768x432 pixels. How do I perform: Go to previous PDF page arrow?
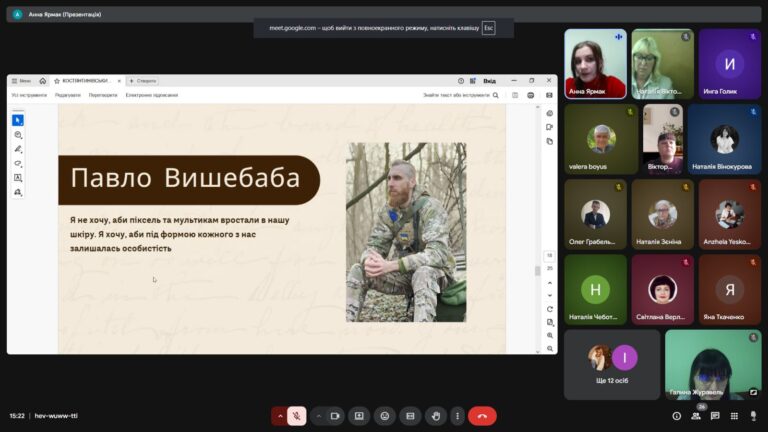[550, 283]
